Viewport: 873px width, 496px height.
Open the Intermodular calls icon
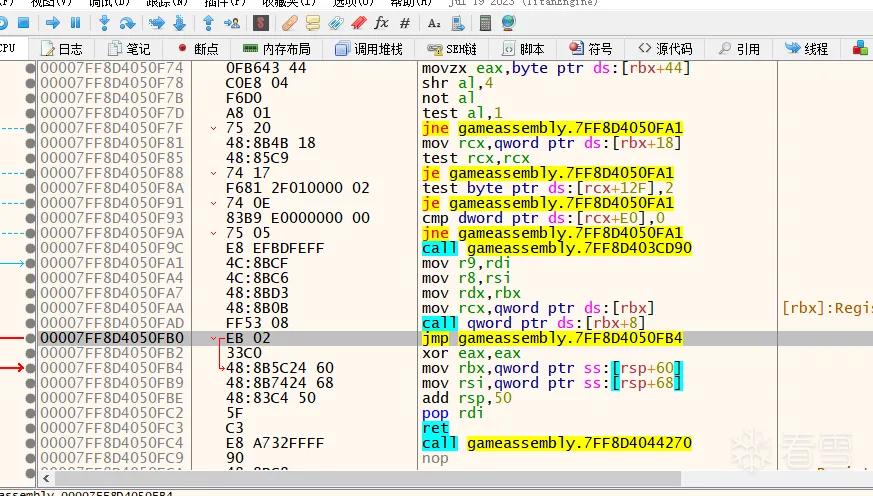pyautogui.click(x=458, y=23)
